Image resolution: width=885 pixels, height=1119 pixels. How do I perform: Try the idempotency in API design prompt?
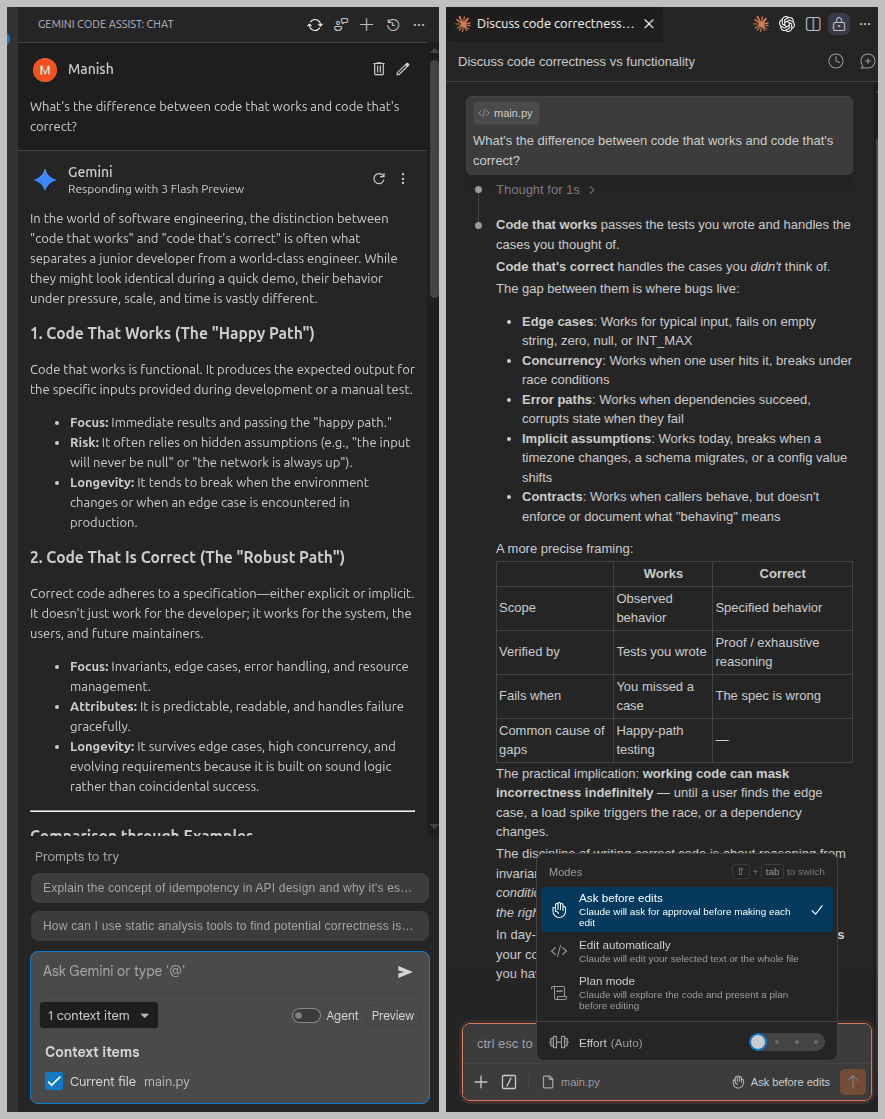click(x=230, y=888)
